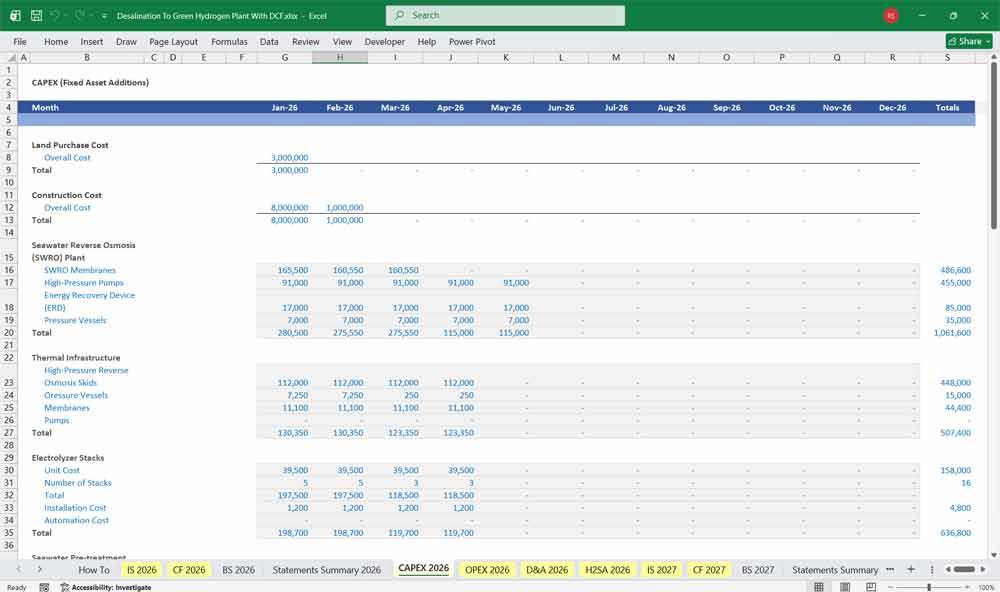The image size is (1000, 592).
Task: Click the New Sheet plus button
Action: pyautogui.click(x=911, y=569)
